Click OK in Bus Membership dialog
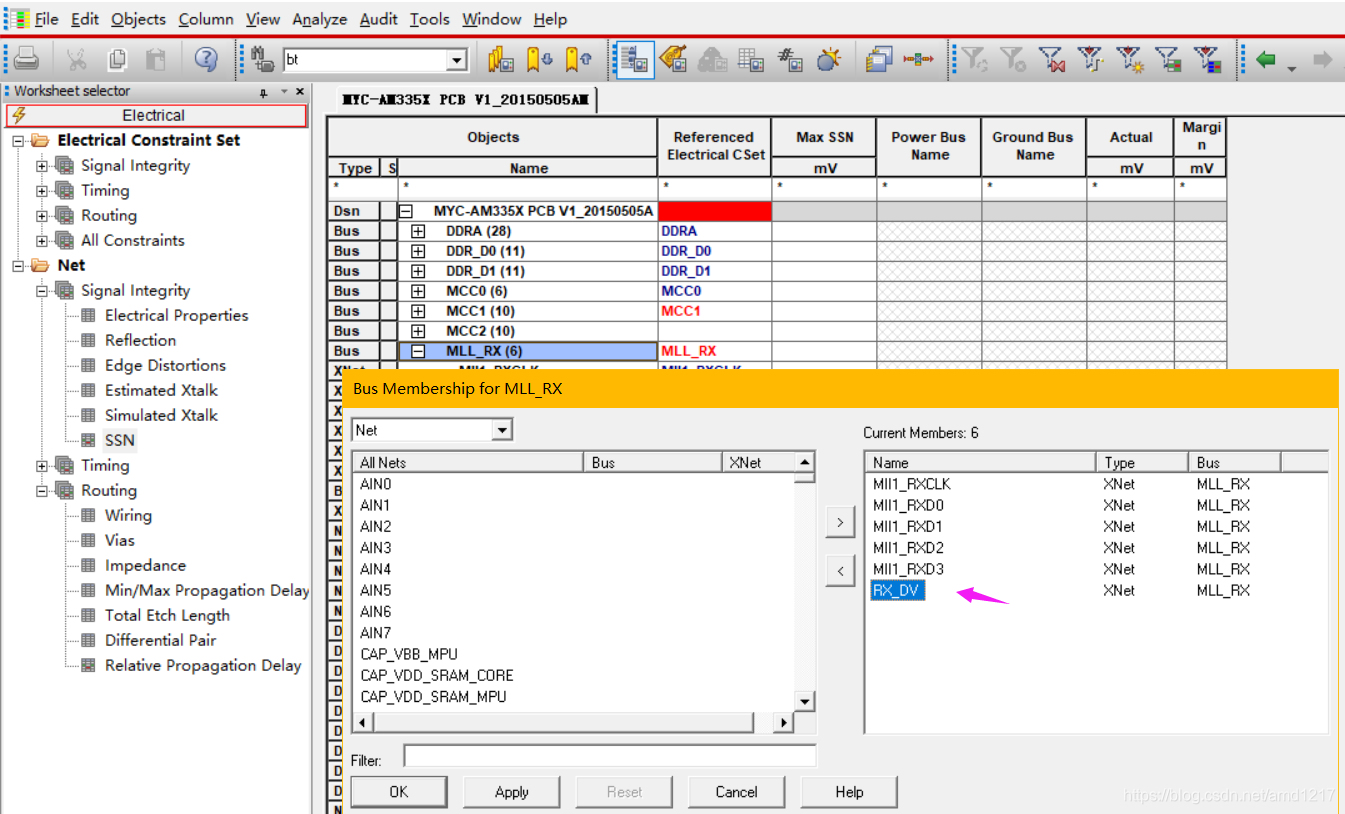Image resolution: width=1345 pixels, height=814 pixels. [399, 792]
